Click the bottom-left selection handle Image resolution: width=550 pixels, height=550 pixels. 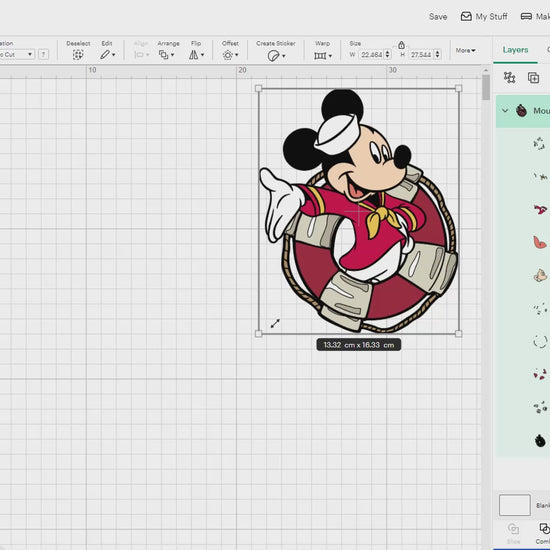point(259,334)
